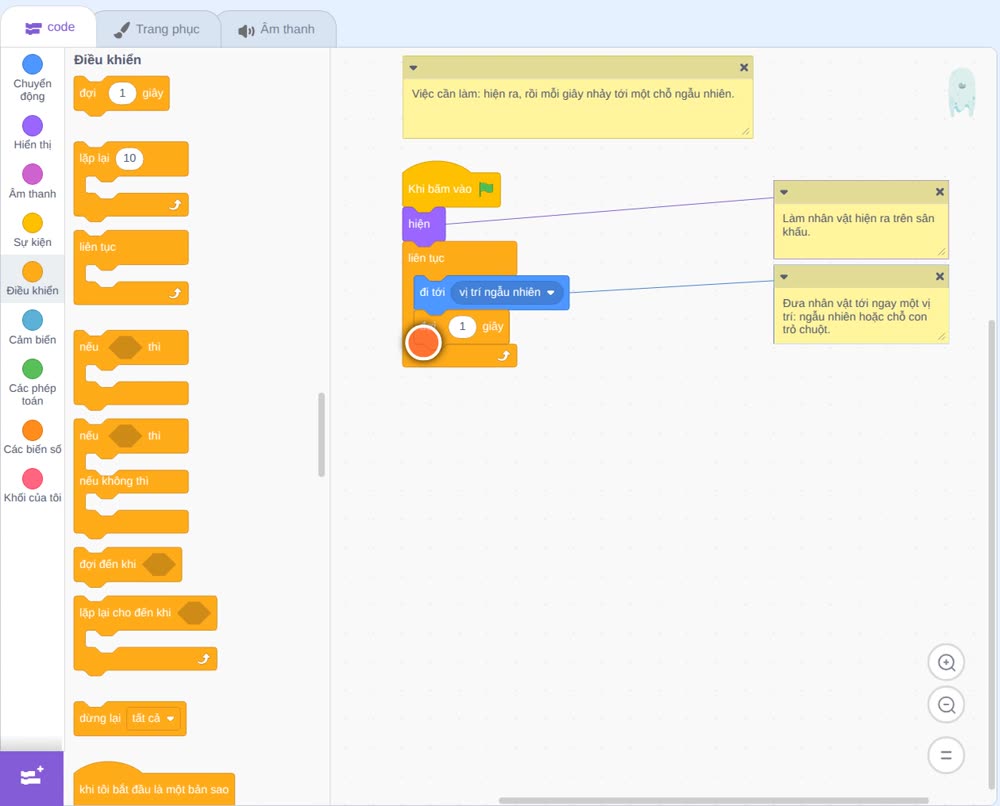The image size is (1000, 806).
Task: Click the 'nếu không thì' block in palette
Action: [114, 481]
